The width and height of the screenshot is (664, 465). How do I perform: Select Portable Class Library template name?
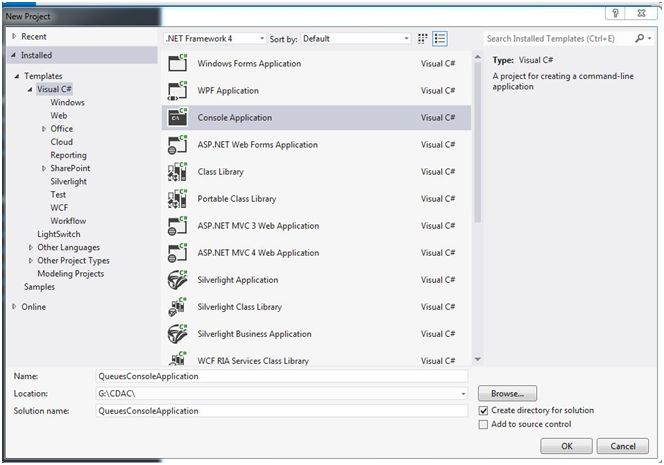click(236, 199)
